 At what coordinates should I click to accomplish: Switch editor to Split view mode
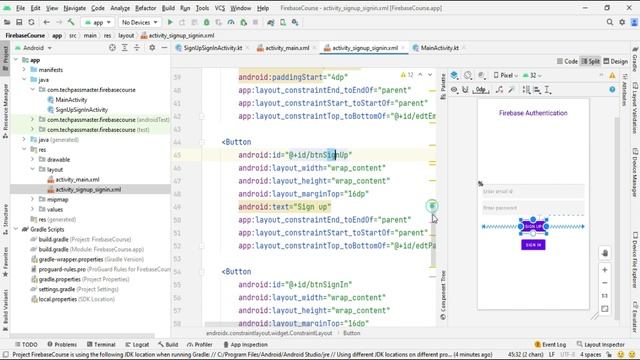pyautogui.click(x=591, y=61)
